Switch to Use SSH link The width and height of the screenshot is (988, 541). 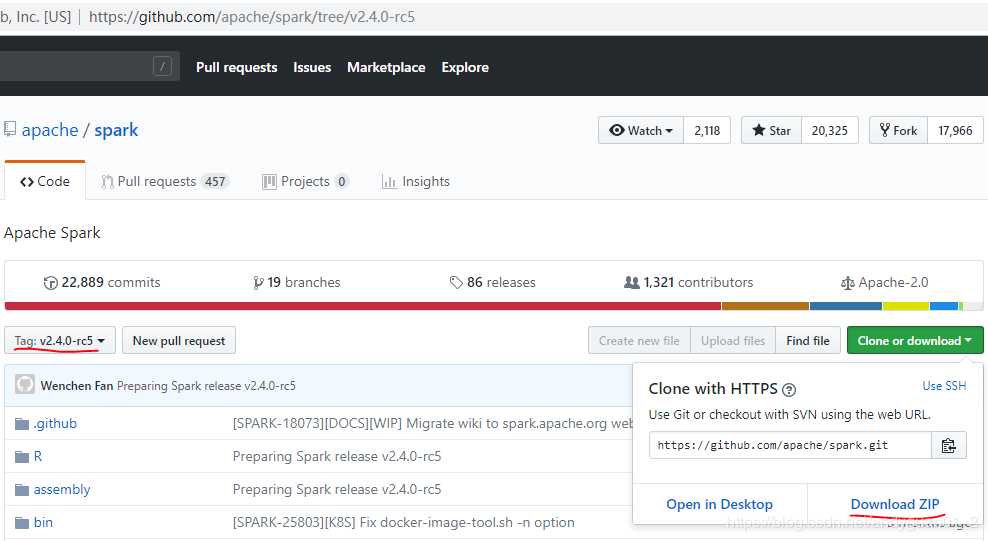point(944,385)
